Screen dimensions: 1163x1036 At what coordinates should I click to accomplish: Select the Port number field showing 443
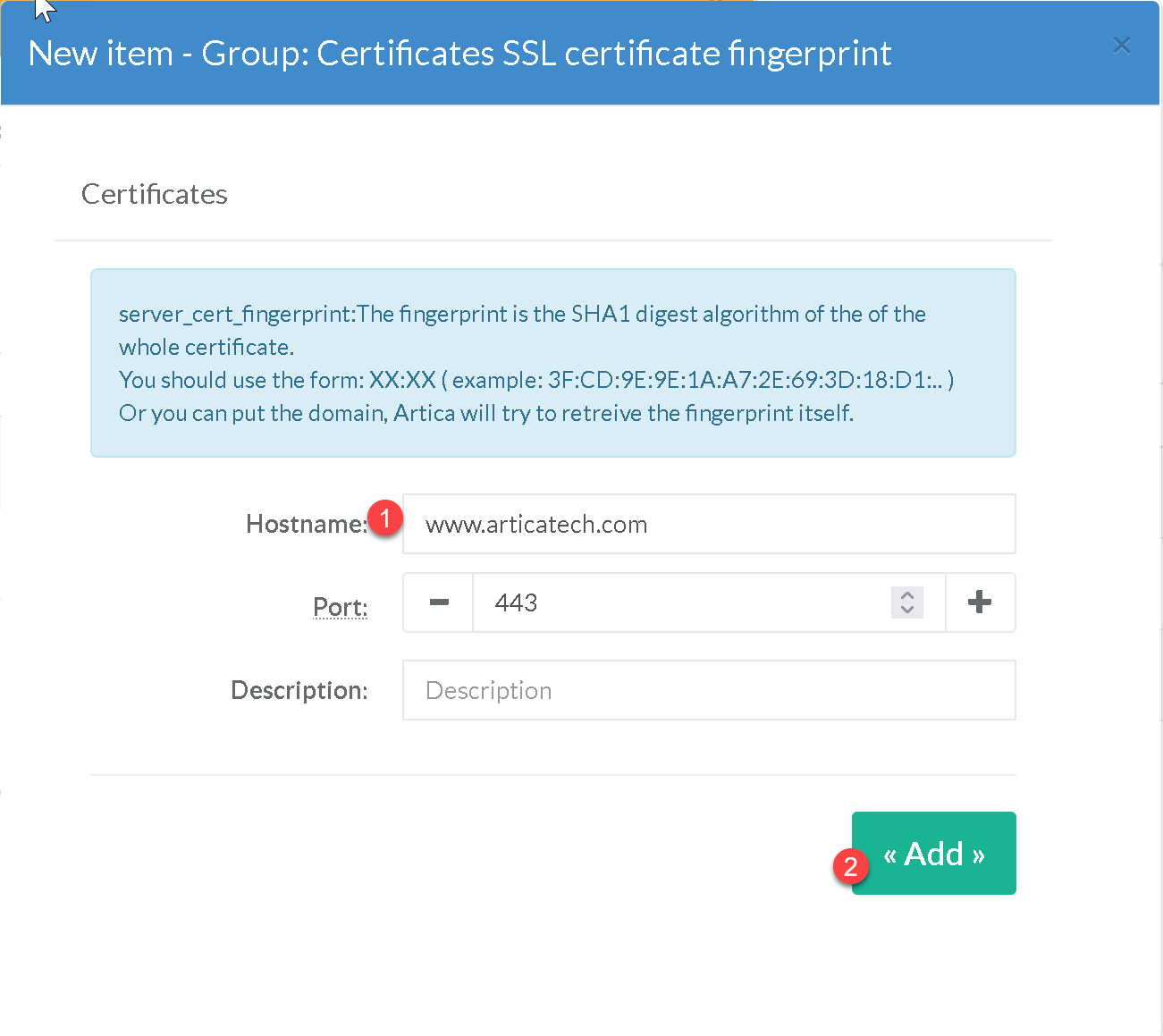[x=679, y=602]
